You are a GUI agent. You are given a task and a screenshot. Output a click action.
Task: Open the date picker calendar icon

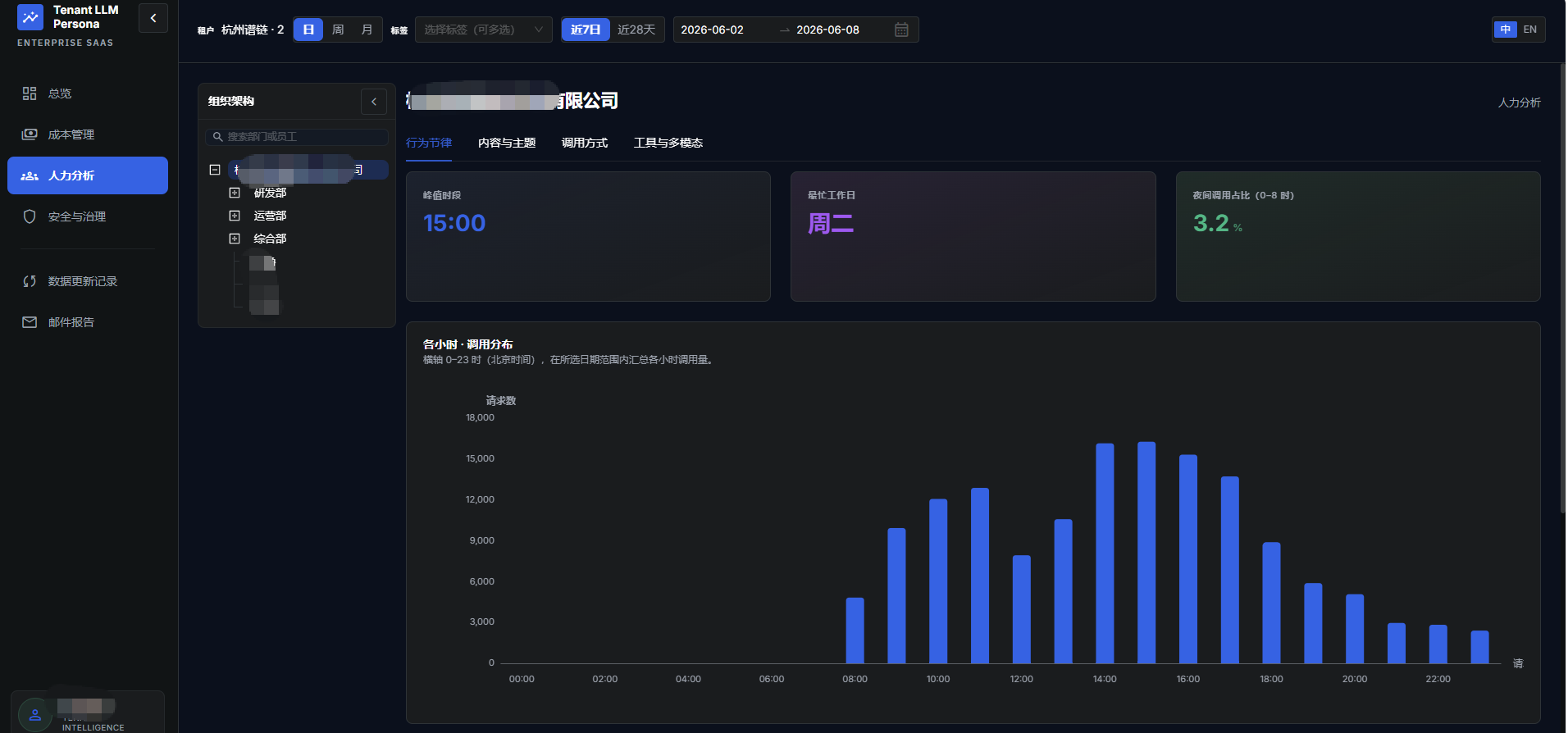[901, 30]
